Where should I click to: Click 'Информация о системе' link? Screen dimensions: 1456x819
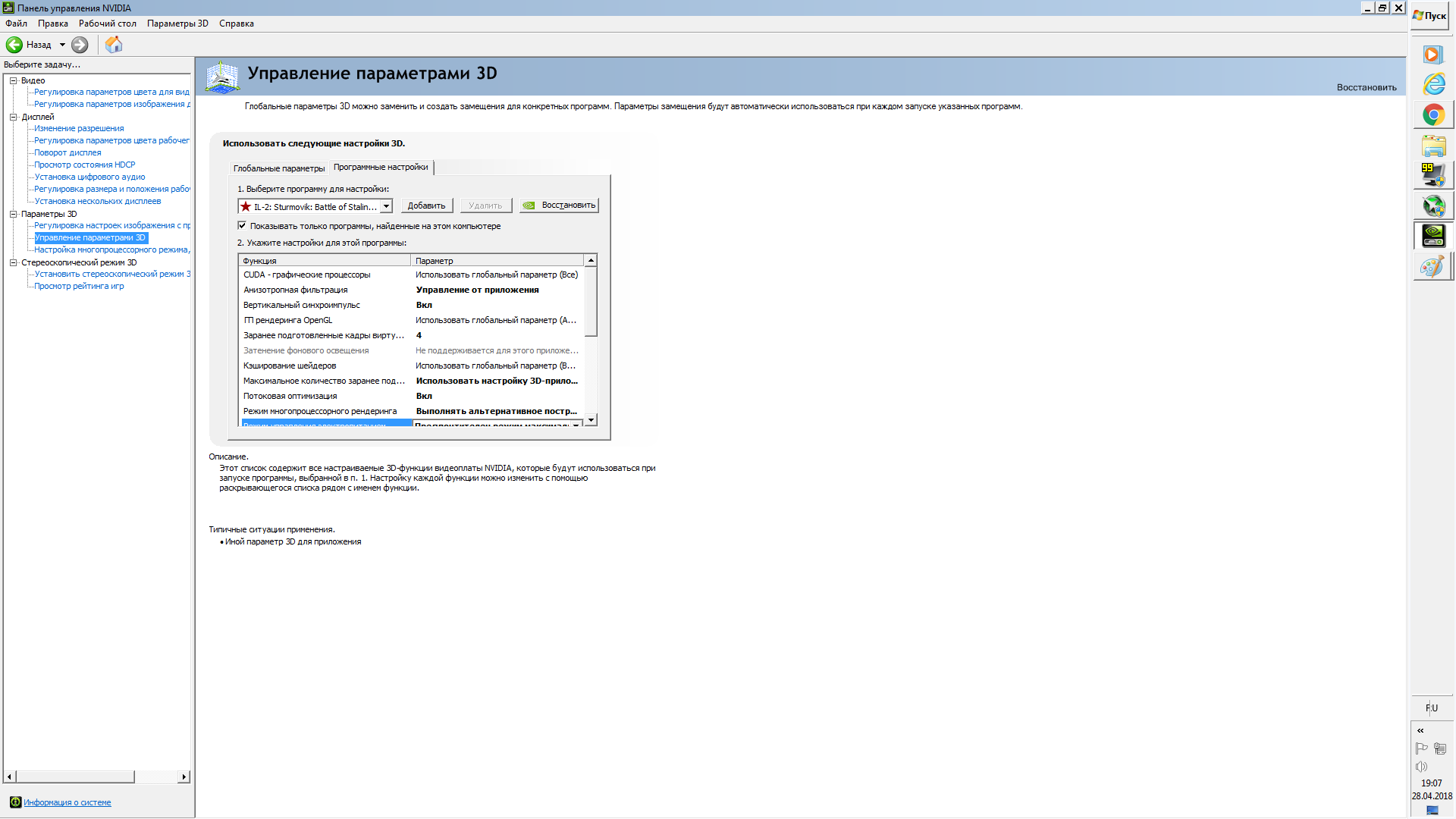pyautogui.click(x=67, y=802)
